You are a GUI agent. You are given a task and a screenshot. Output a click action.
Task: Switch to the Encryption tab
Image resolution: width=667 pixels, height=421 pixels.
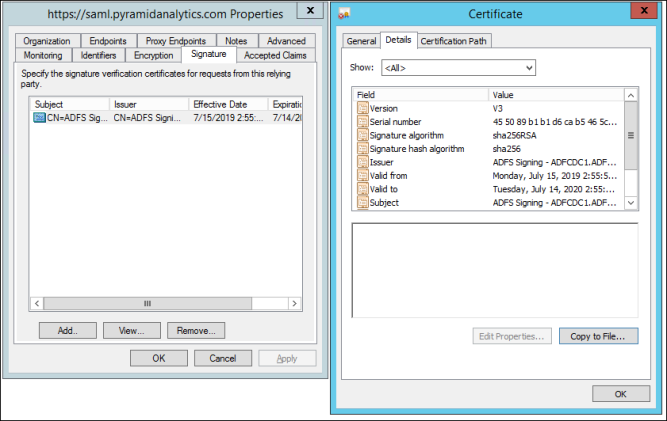pos(154,55)
